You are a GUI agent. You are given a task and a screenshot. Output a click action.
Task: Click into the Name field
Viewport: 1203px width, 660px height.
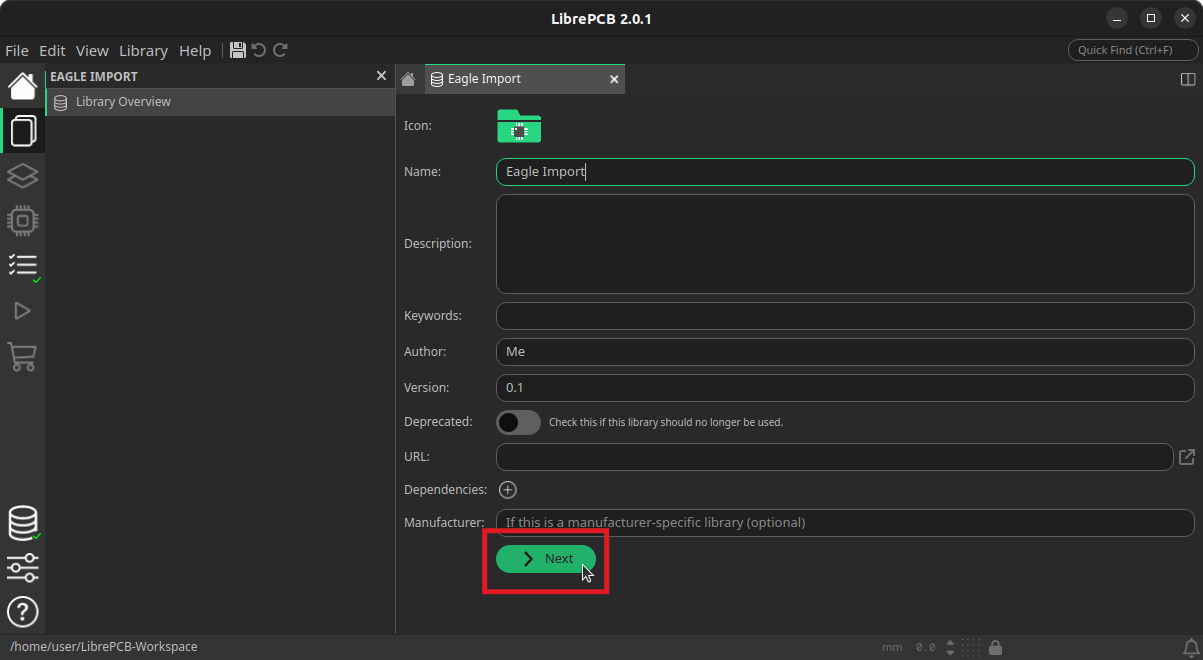pyautogui.click(x=845, y=172)
